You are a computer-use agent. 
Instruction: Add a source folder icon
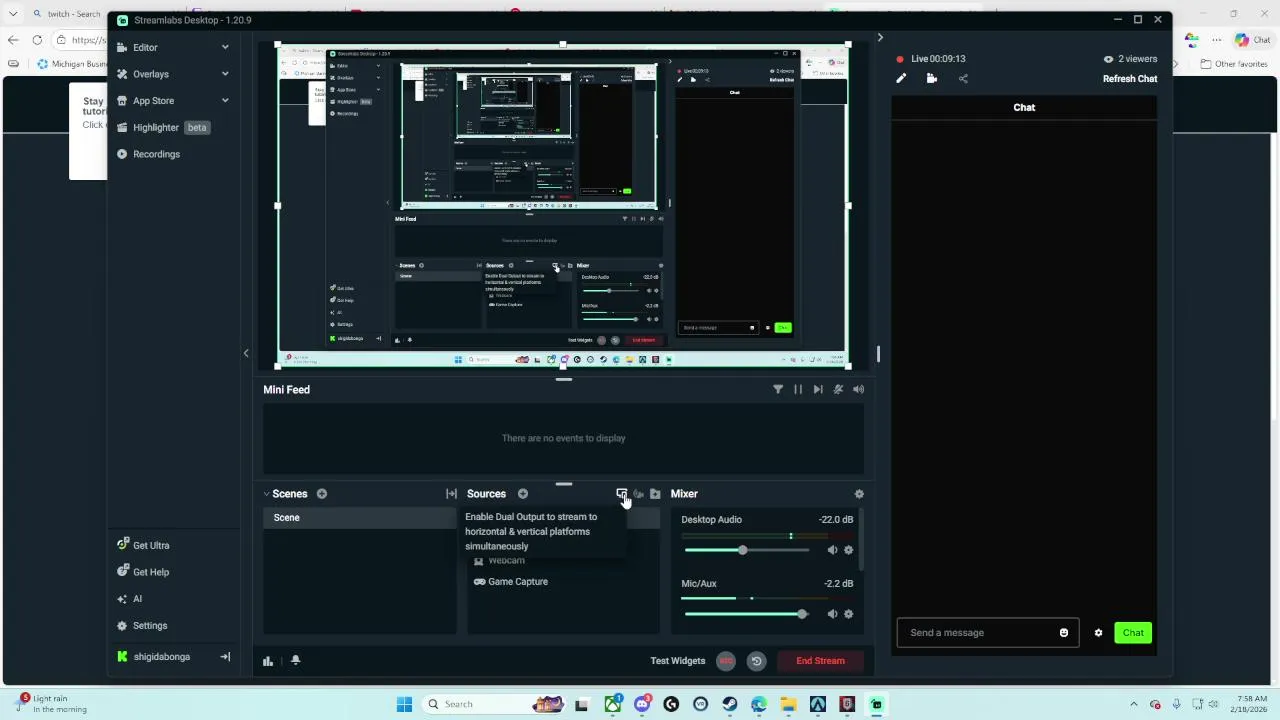[x=655, y=494]
